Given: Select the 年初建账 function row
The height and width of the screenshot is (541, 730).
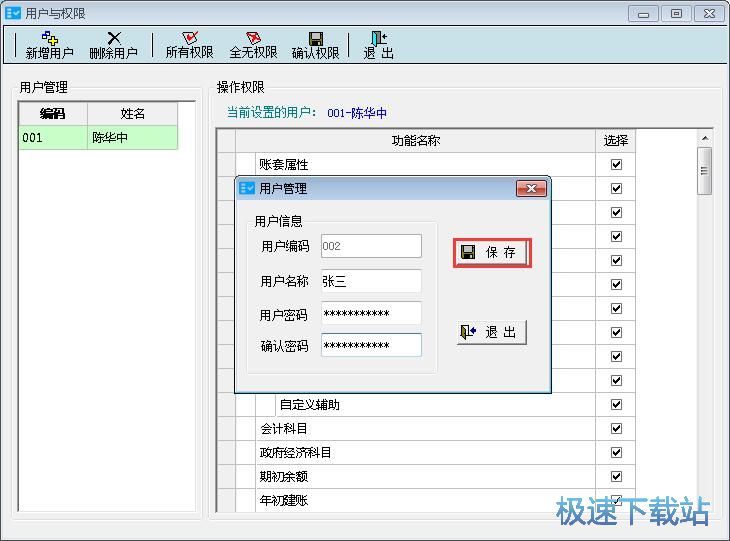Looking at the screenshot, I should 426,500.
